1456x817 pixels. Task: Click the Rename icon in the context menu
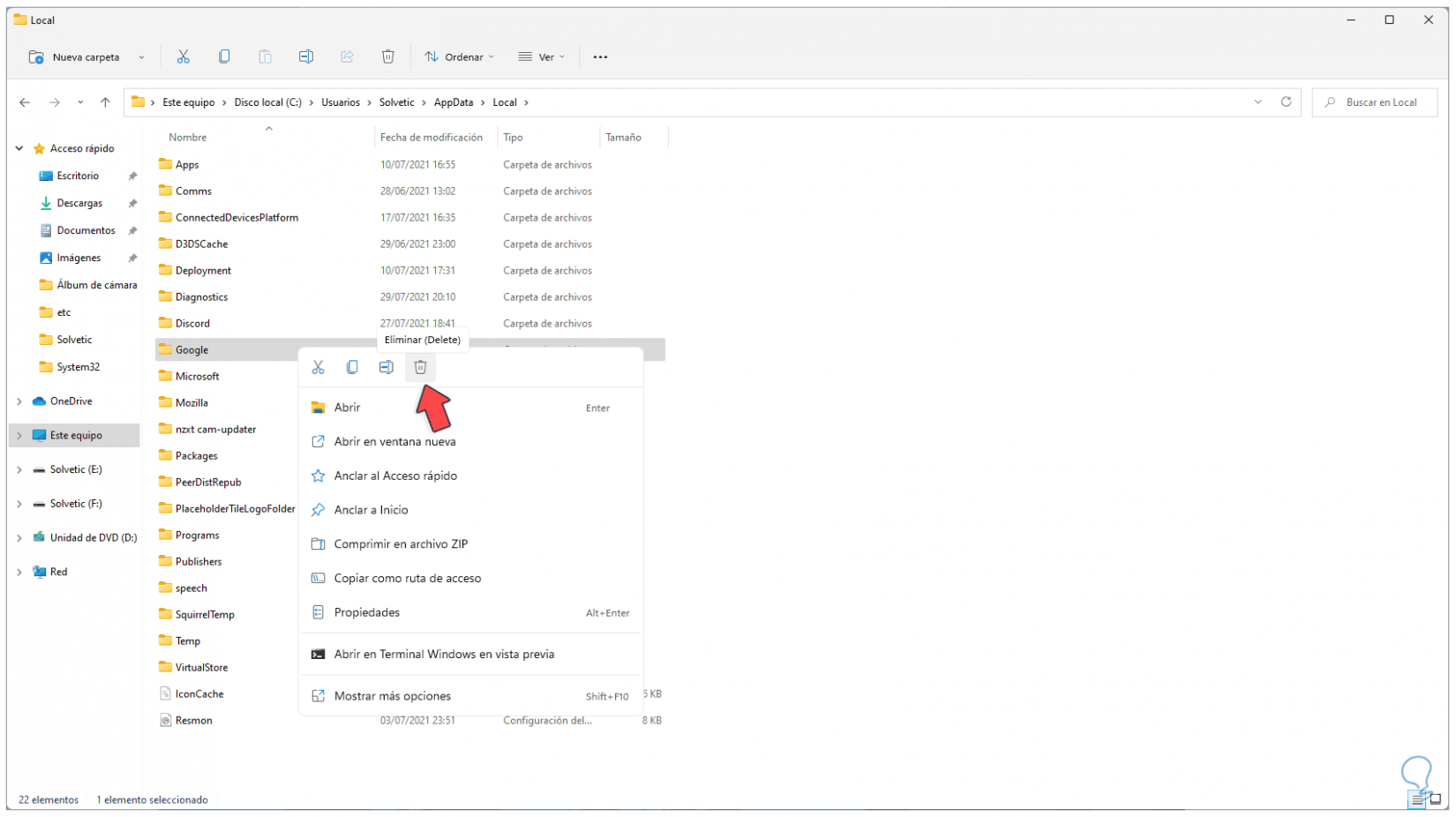pos(387,367)
